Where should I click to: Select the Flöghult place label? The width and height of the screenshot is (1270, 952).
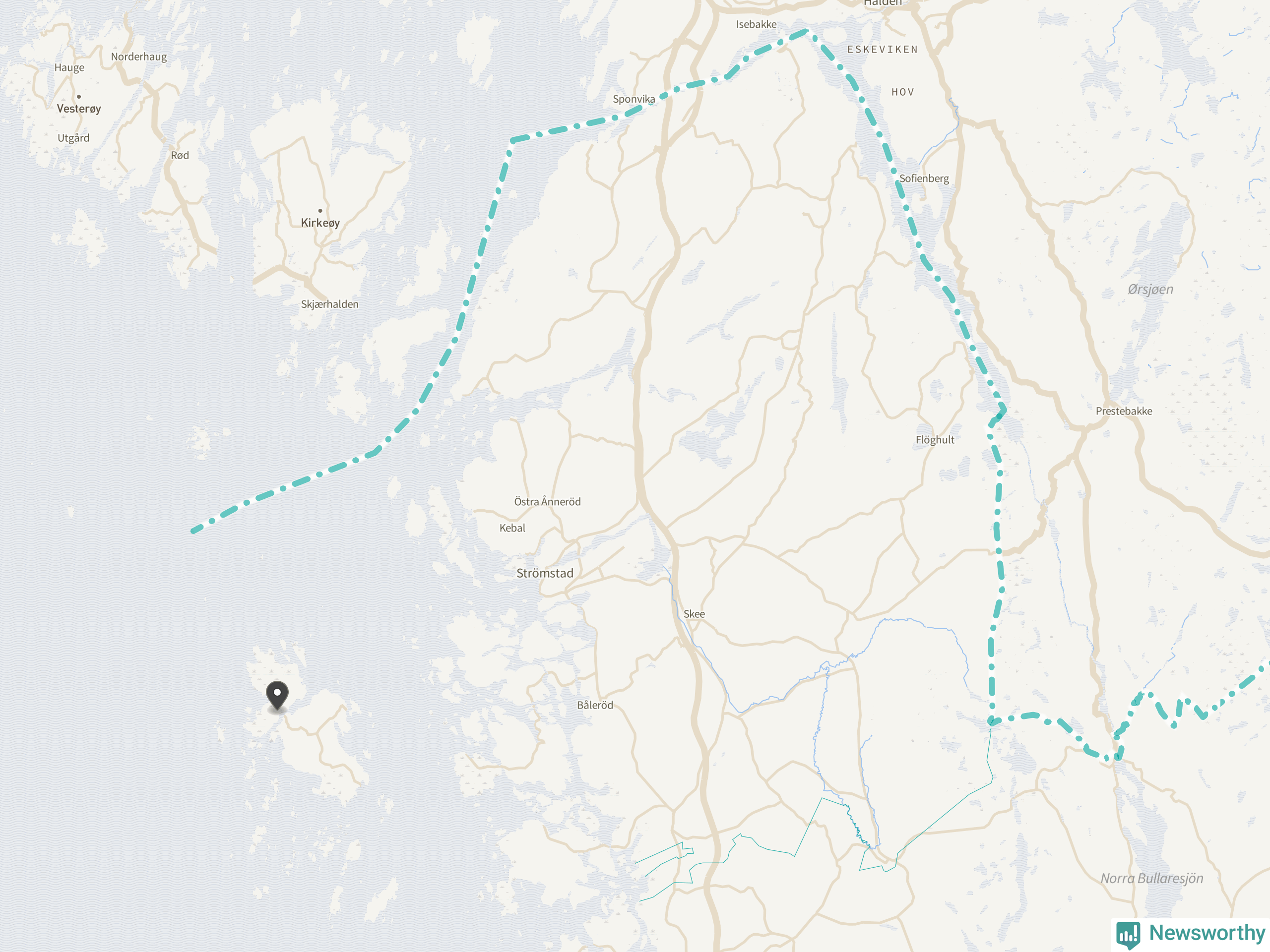click(x=935, y=440)
